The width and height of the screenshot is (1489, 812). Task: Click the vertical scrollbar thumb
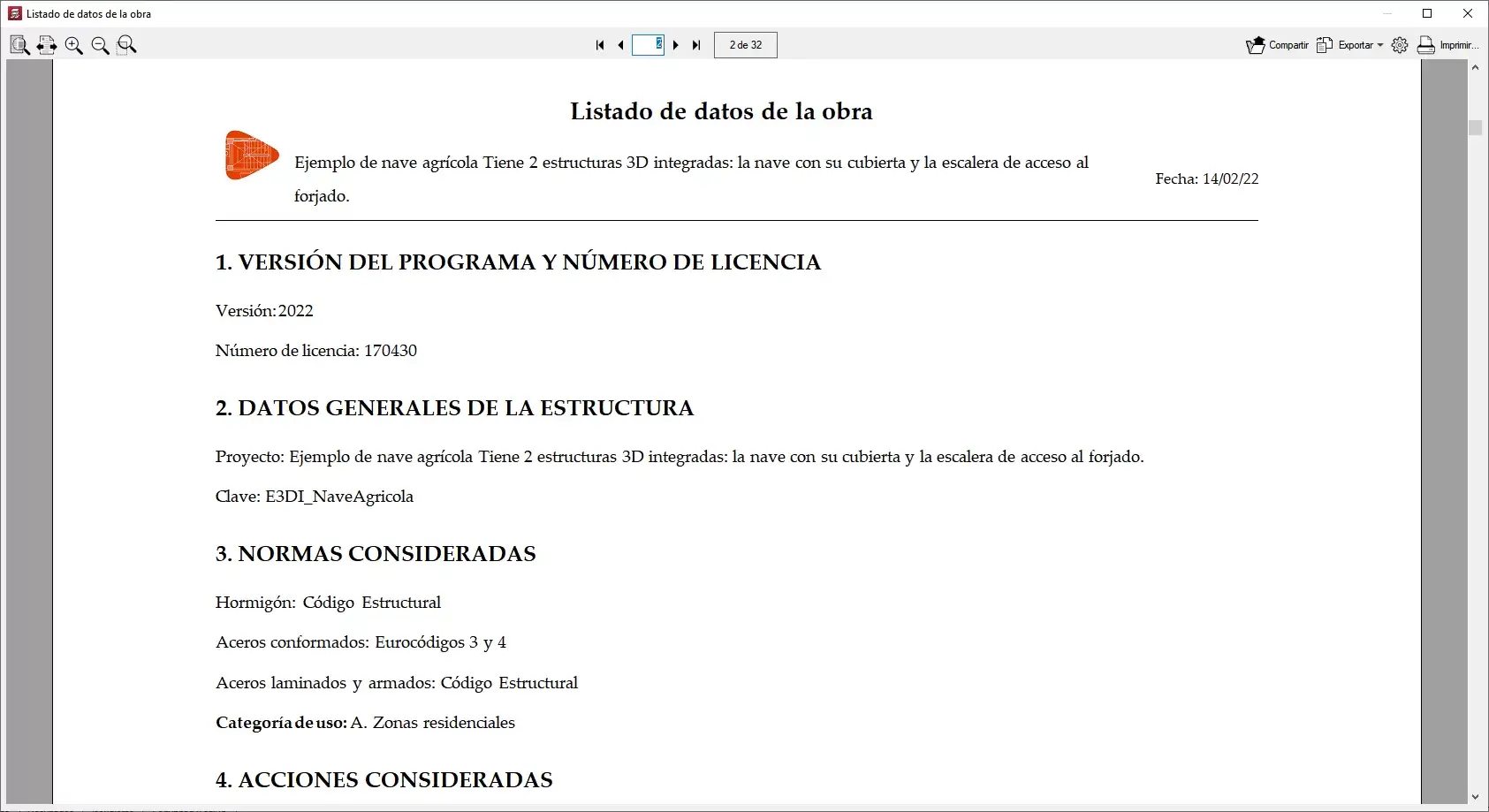[1475, 127]
